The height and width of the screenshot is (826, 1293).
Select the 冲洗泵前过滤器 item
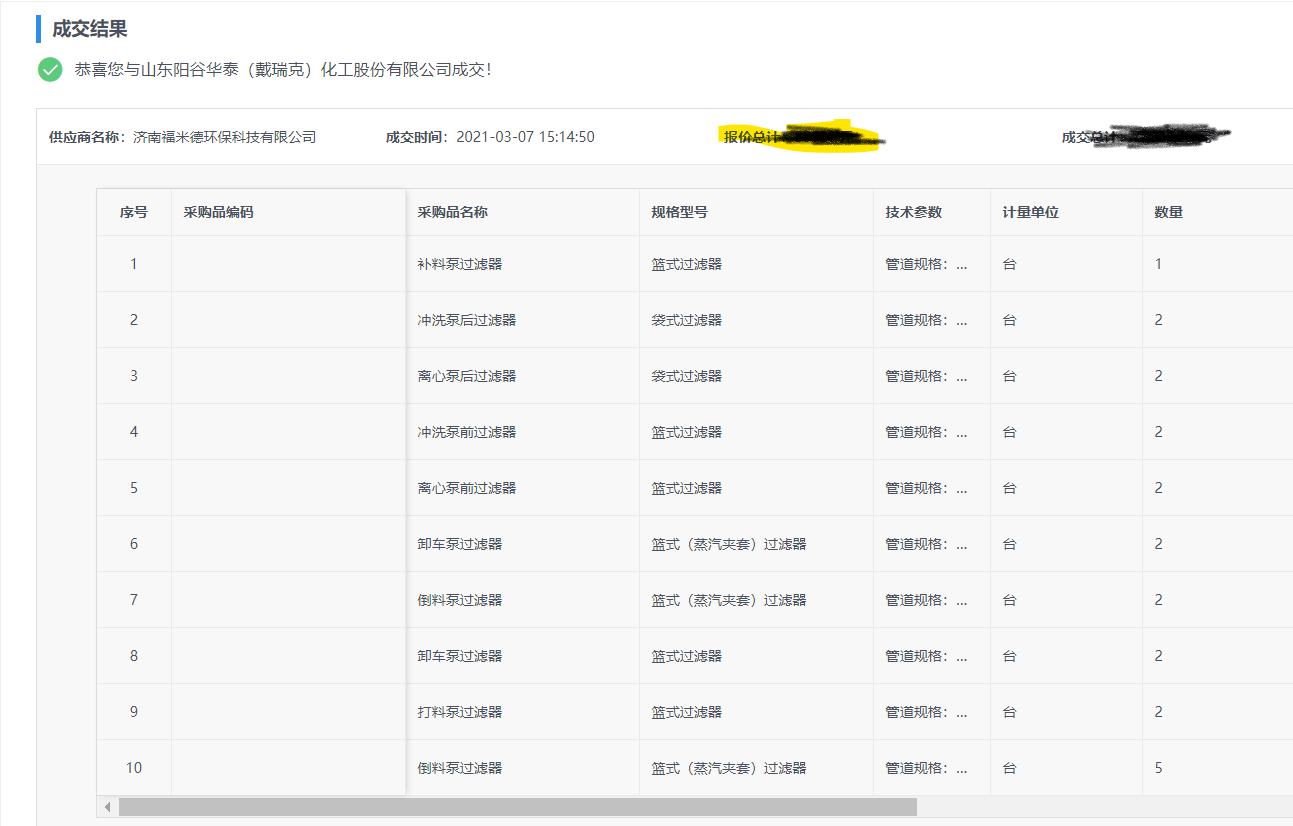tap(467, 432)
